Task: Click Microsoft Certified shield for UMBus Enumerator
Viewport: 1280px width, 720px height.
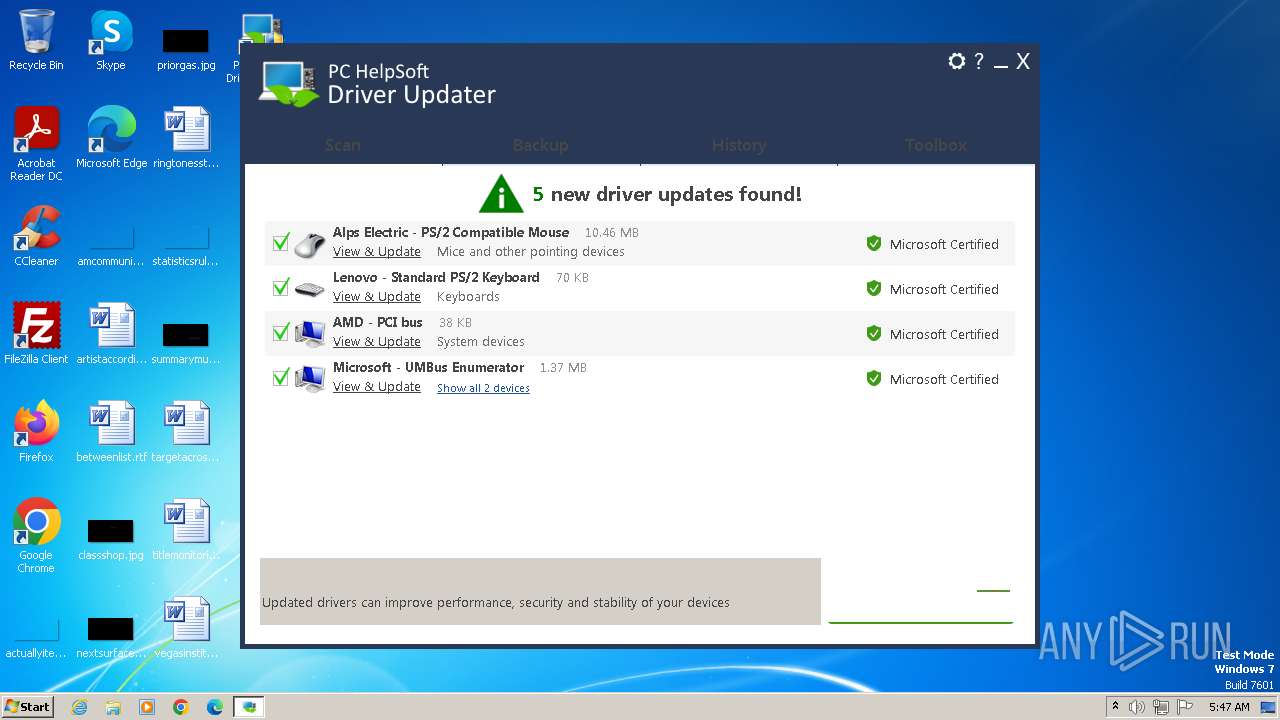Action: click(873, 379)
